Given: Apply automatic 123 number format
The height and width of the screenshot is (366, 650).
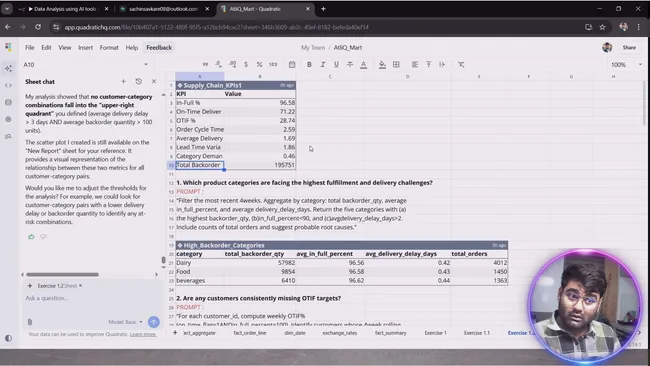Looking at the screenshot, I should [273, 65].
